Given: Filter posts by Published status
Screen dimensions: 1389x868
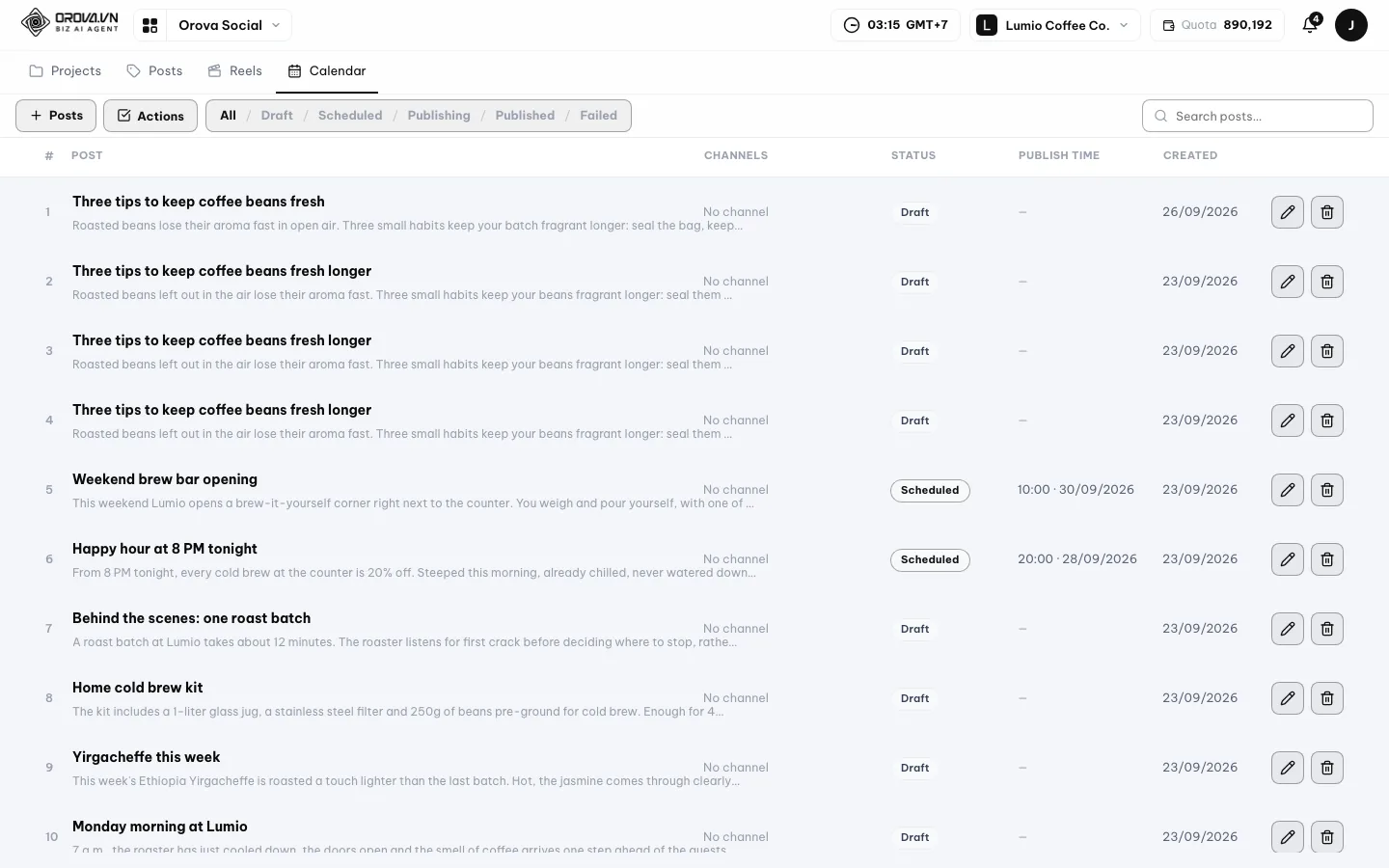Looking at the screenshot, I should coord(525,116).
